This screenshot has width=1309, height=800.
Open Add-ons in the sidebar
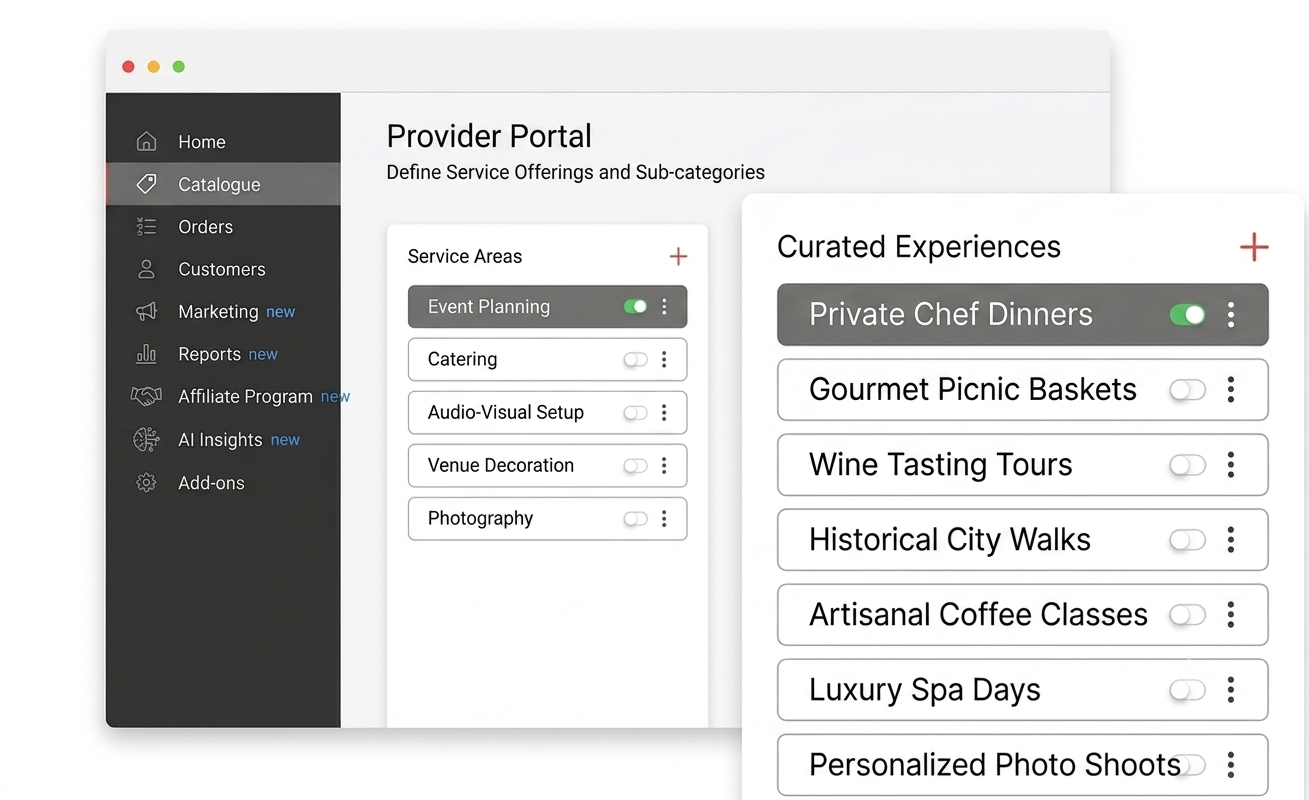click(223, 483)
